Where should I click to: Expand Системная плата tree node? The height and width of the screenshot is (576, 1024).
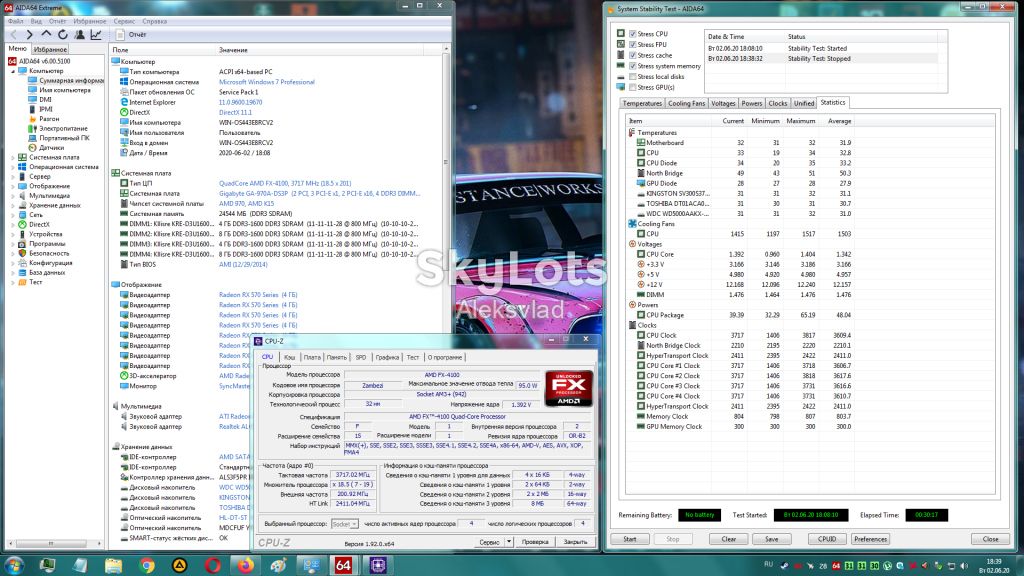(x=13, y=157)
